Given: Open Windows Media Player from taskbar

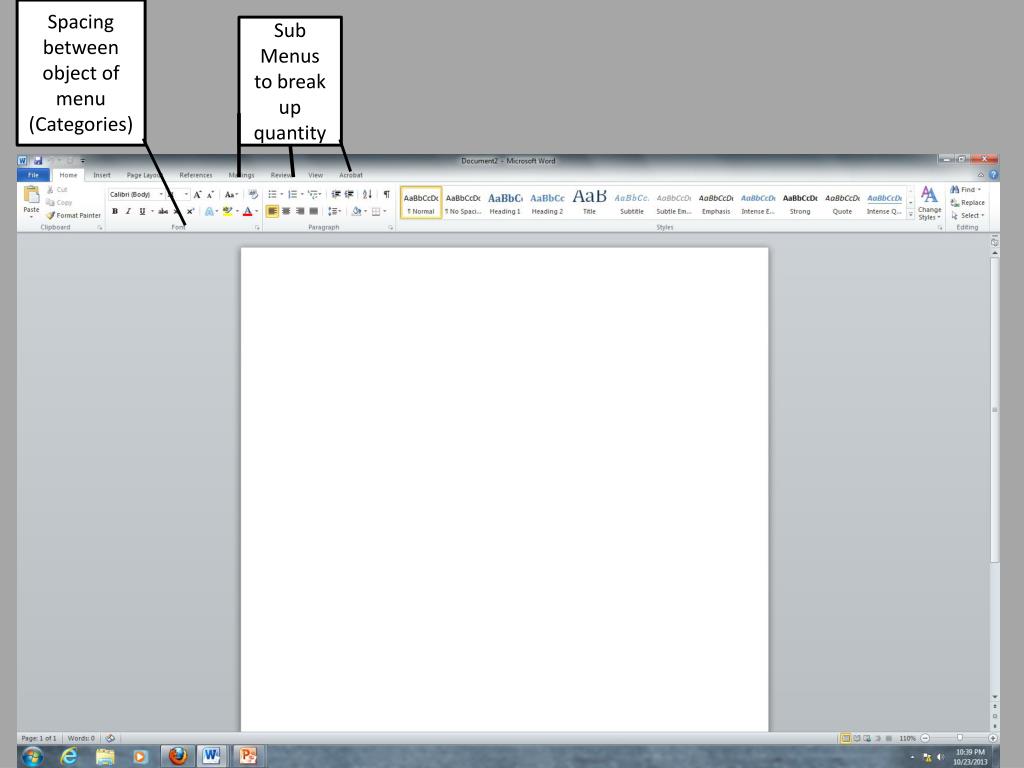Looking at the screenshot, I should tap(140, 756).
